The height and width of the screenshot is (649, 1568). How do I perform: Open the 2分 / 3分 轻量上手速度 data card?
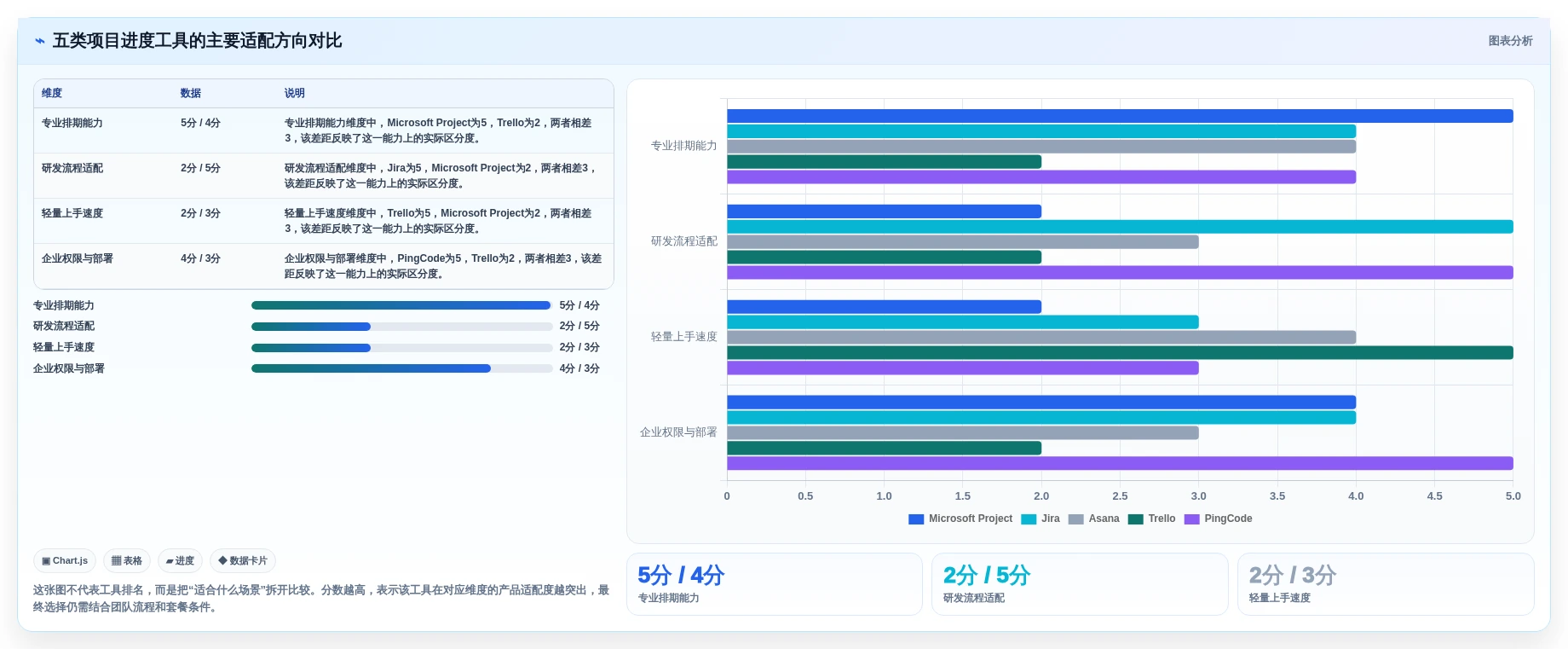[1386, 584]
